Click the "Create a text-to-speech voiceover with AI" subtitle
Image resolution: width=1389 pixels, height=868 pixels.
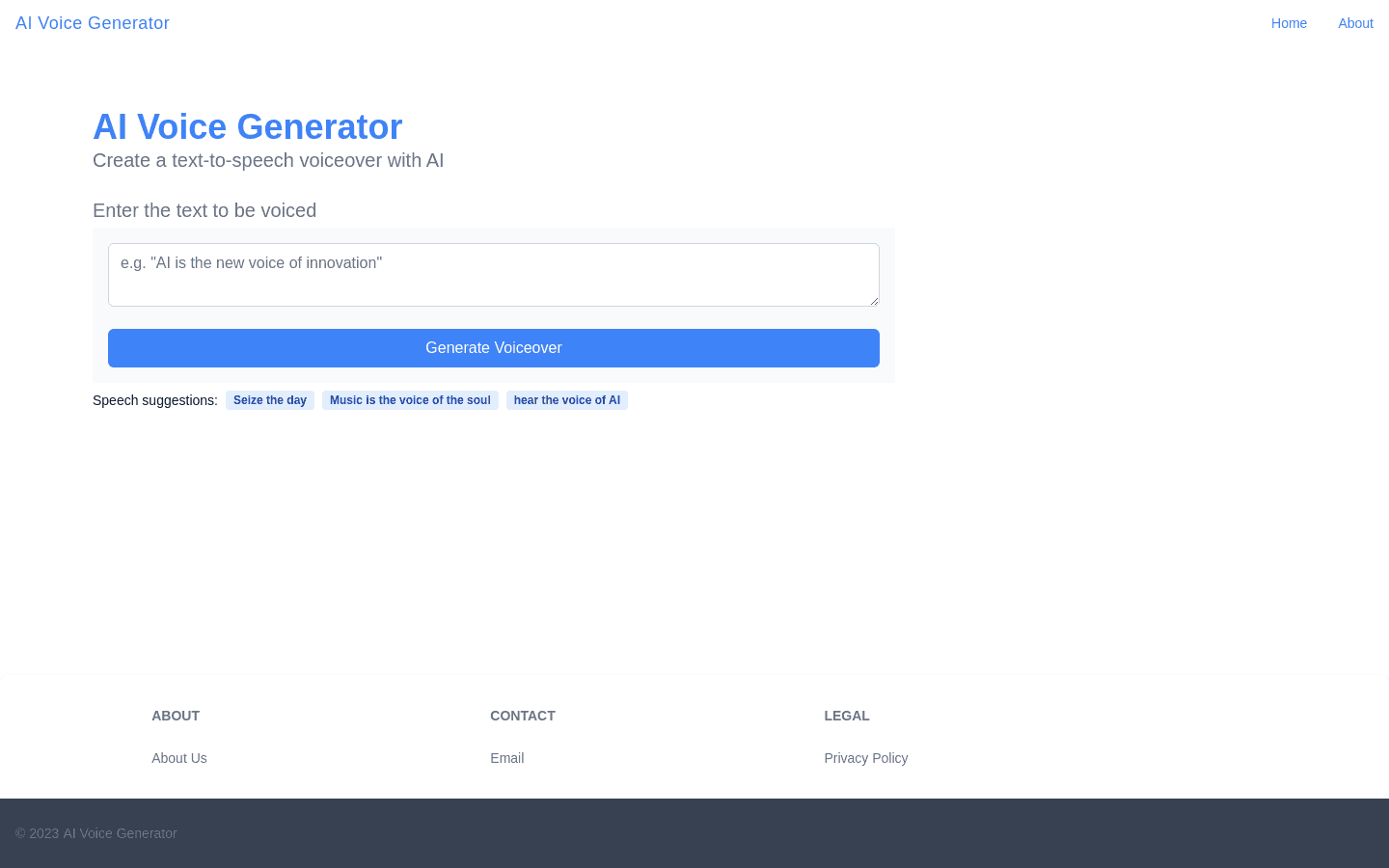coord(268,160)
